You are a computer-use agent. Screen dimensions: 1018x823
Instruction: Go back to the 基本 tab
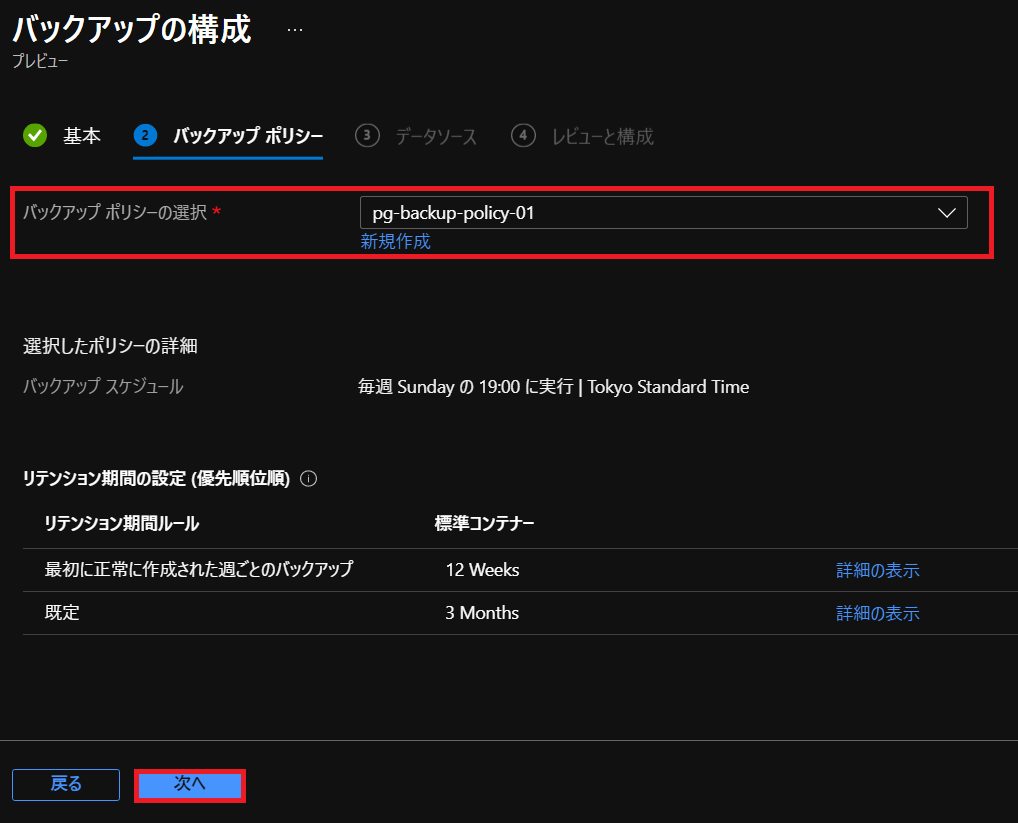[x=81, y=137]
